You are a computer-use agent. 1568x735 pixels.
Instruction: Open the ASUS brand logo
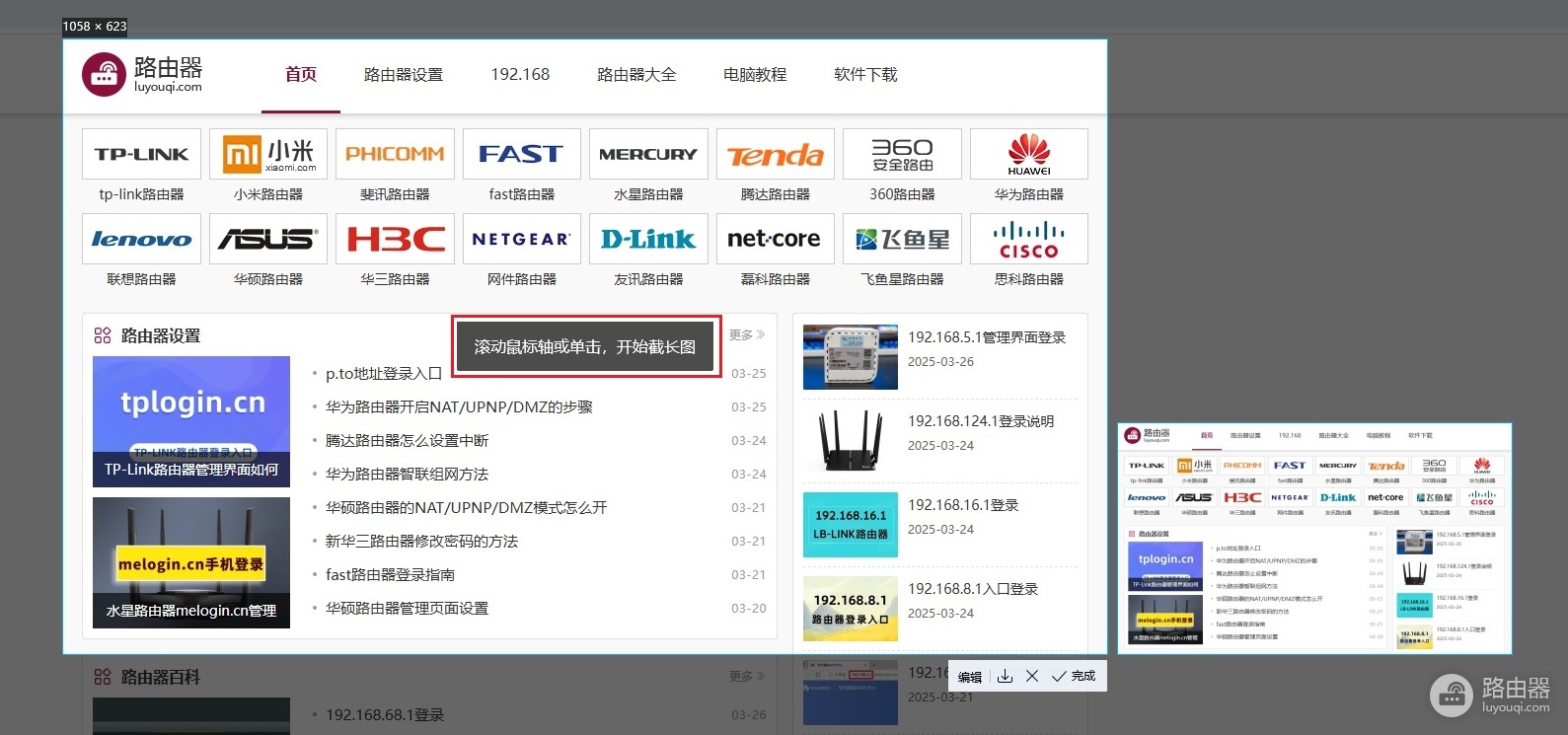[268, 239]
